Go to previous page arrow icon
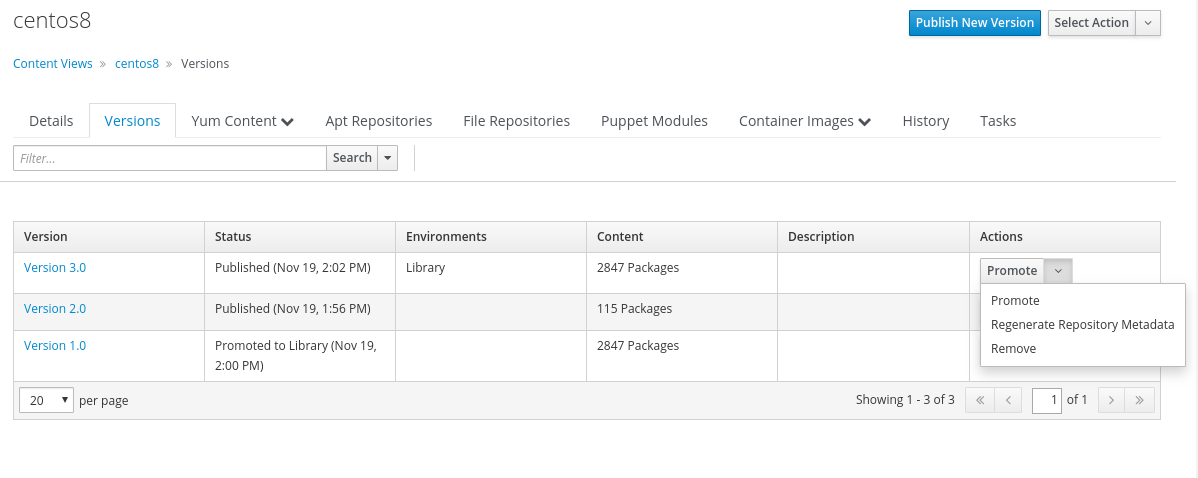Viewport: 1198px width, 478px height. pos(1008,400)
